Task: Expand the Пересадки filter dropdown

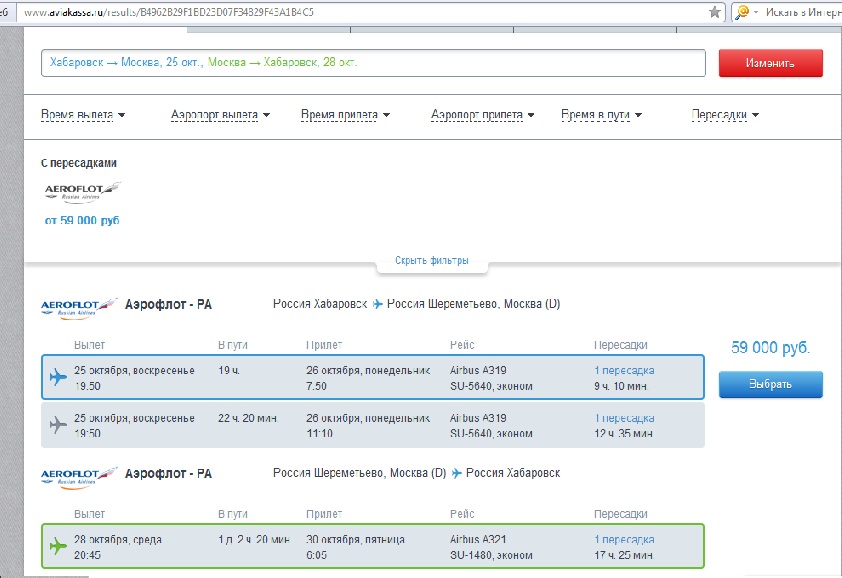Action: pyautogui.click(x=725, y=114)
